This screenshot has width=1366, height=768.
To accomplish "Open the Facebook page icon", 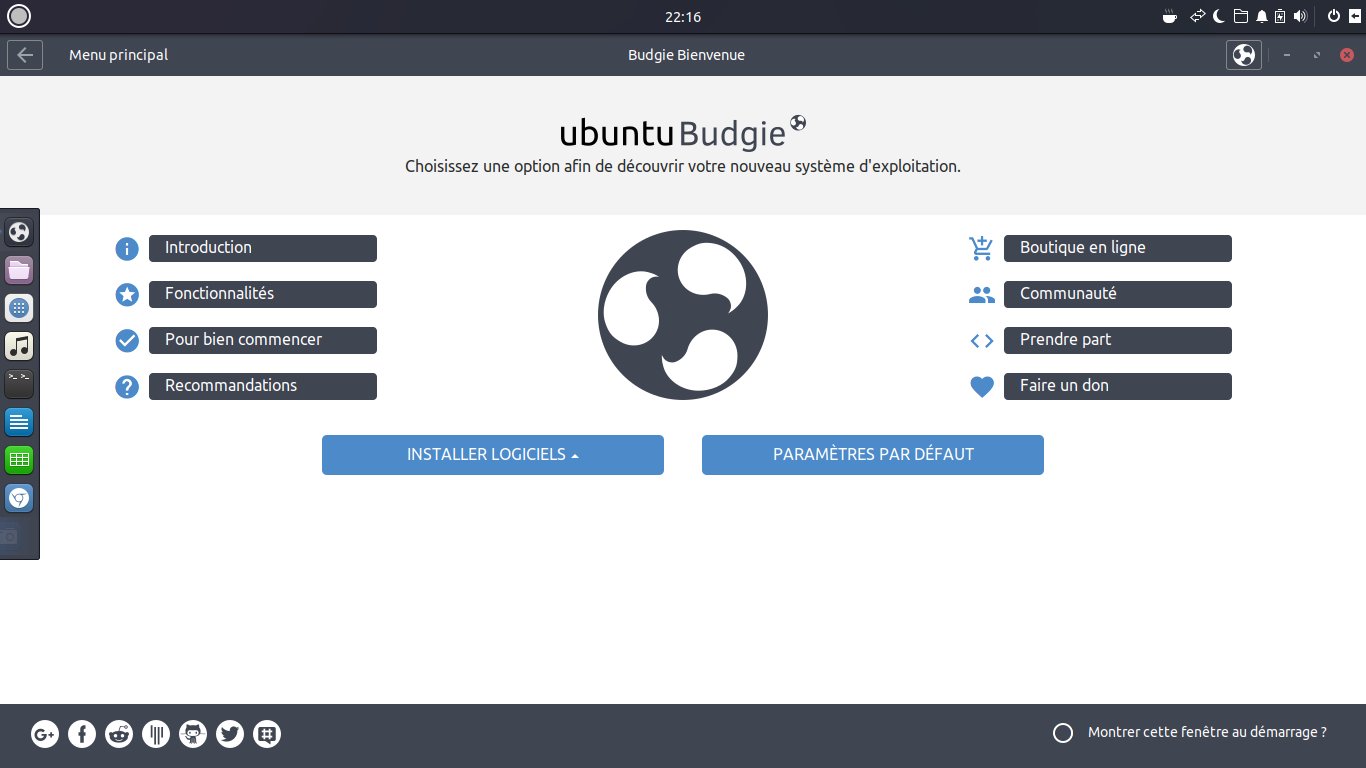I will [82, 735].
